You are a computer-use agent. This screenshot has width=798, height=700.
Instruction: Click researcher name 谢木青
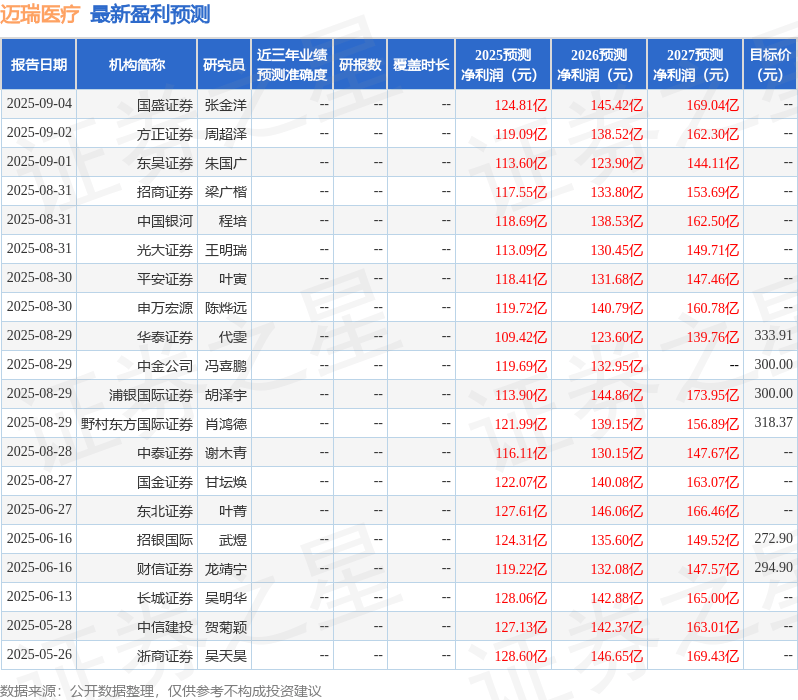[x=226, y=454]
